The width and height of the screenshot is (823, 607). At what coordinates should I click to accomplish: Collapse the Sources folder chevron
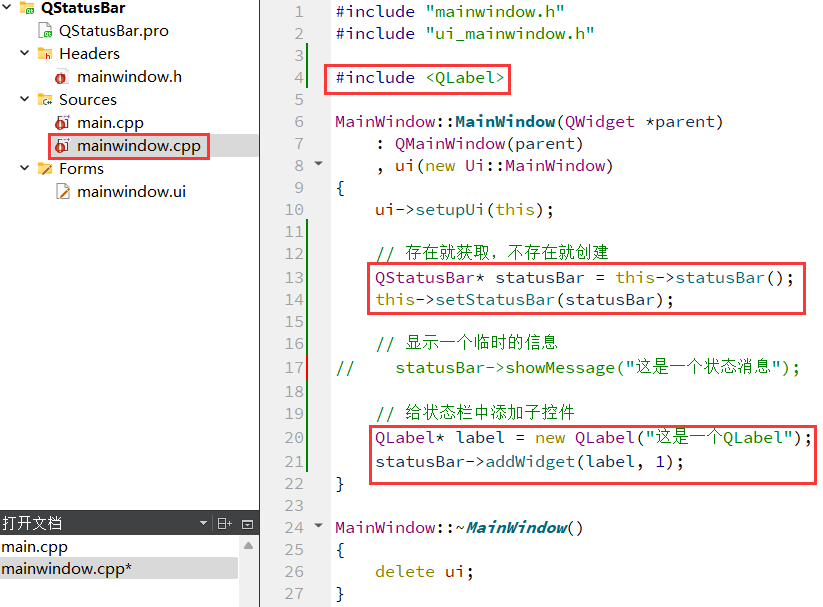24,99
